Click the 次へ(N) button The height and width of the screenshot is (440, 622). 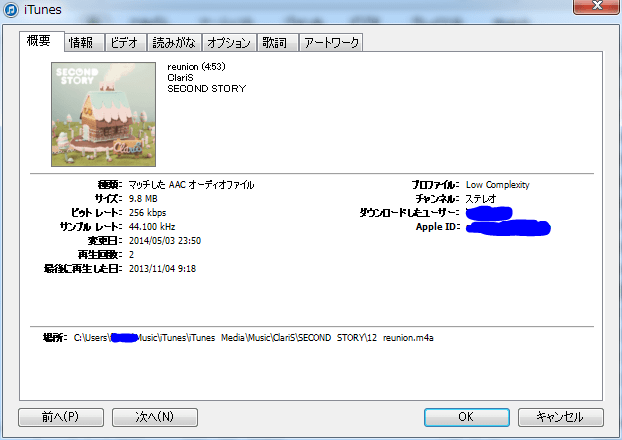[x=155, y=417]
